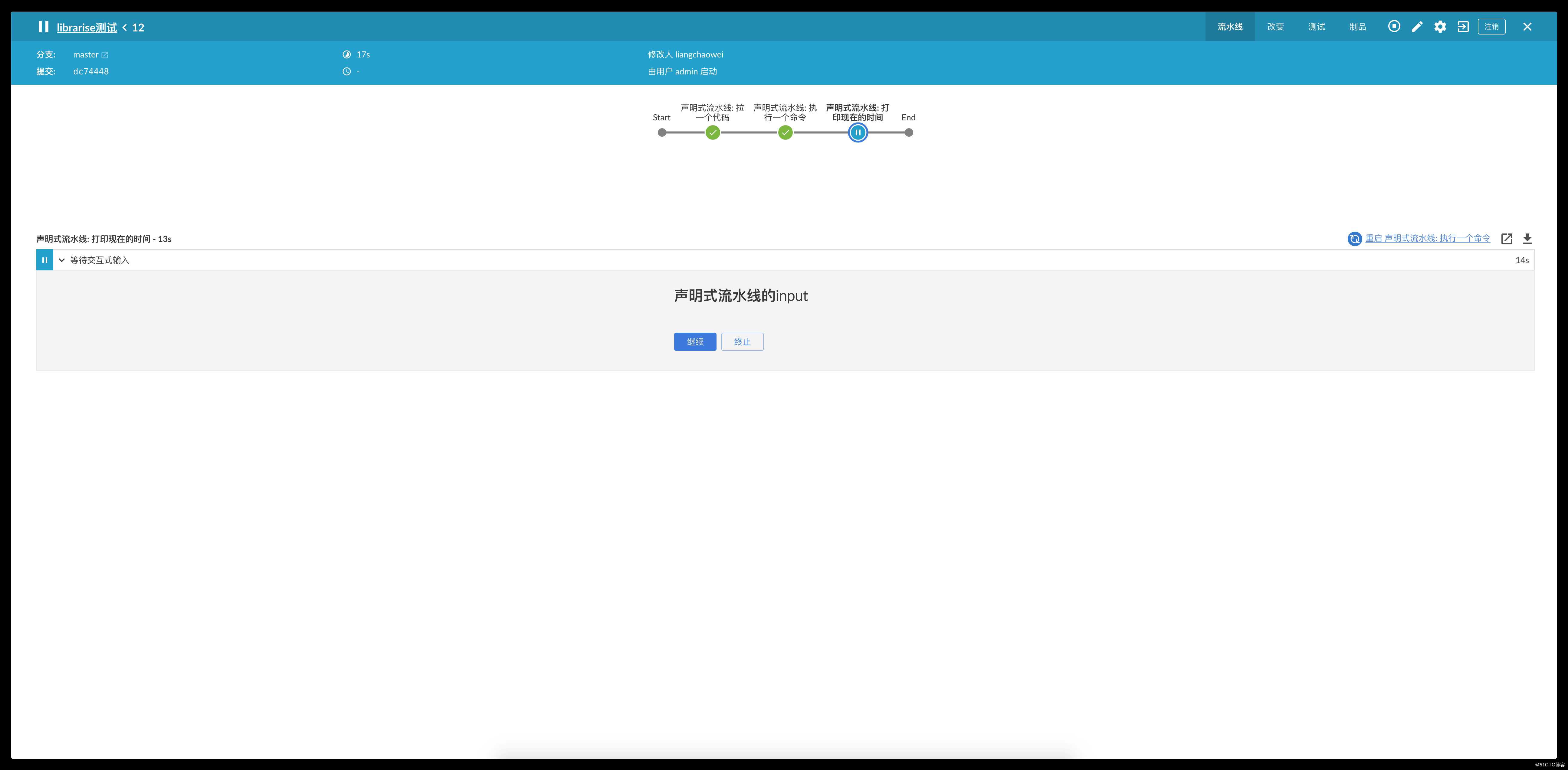The height and width of the screenshot is (770, 1568).
Task: Click the run number 12
Action: [x=138, y=27]
